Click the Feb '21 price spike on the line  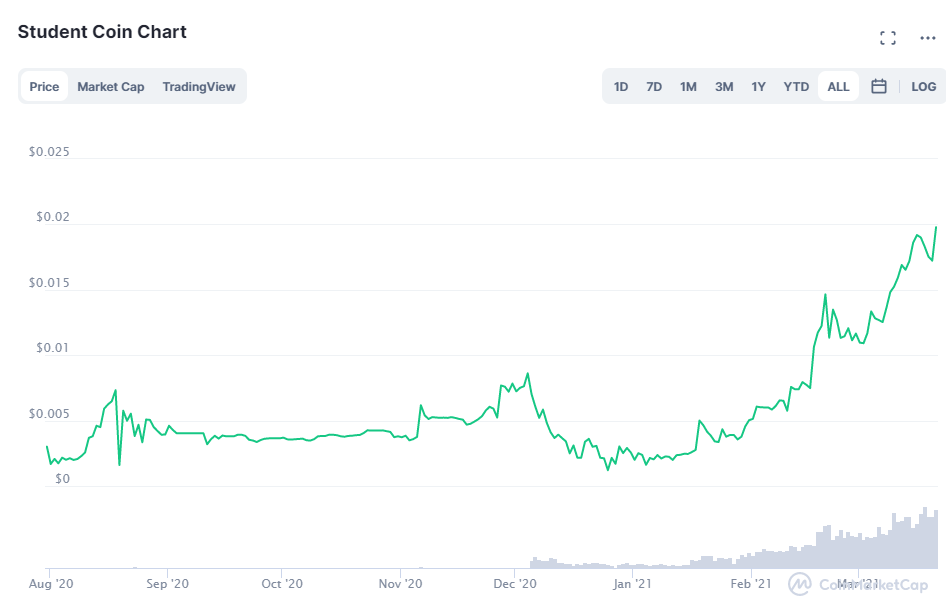pyautogui.click(x=825, y=294)
